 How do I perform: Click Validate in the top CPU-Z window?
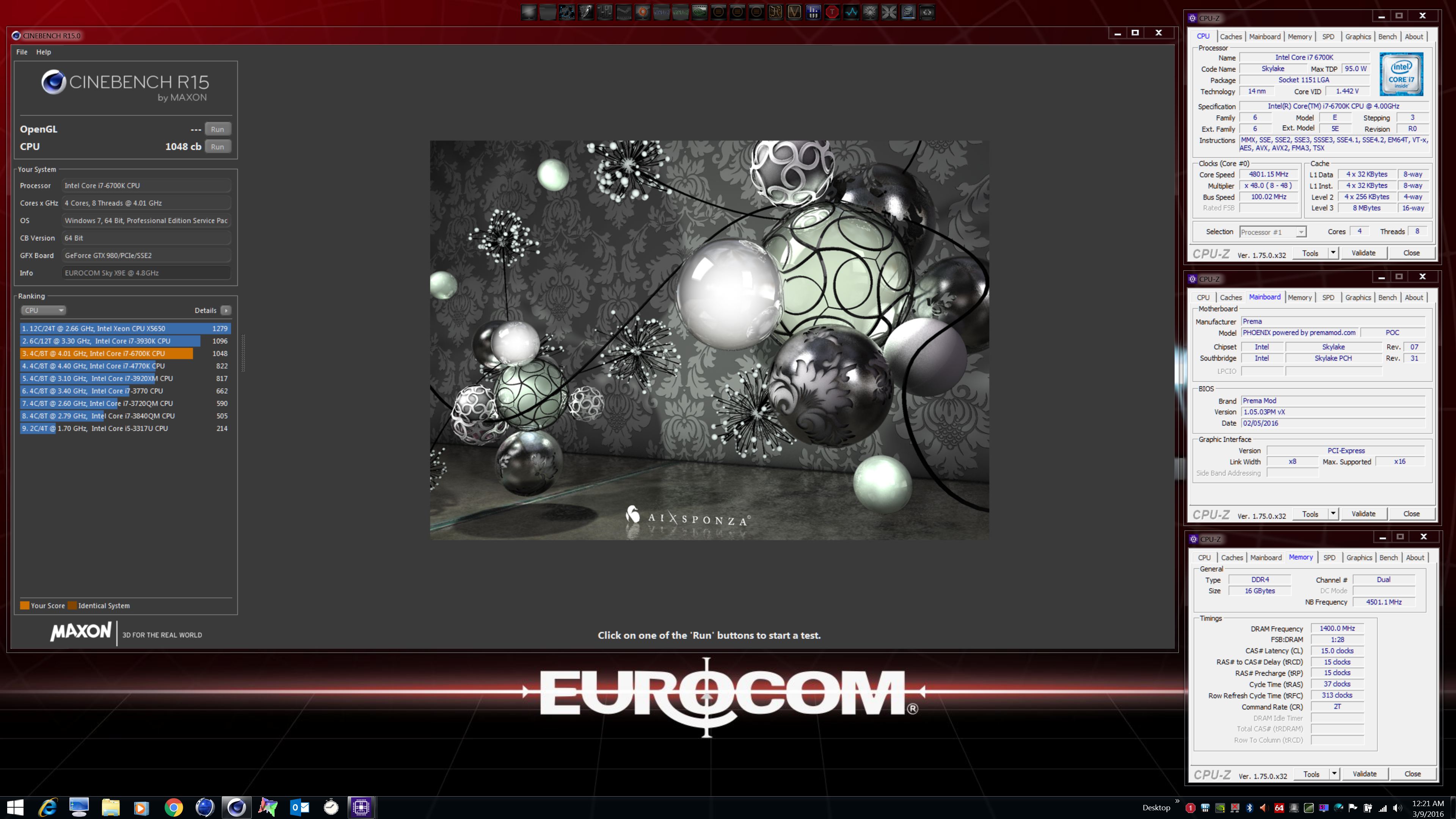(1363, 253)
